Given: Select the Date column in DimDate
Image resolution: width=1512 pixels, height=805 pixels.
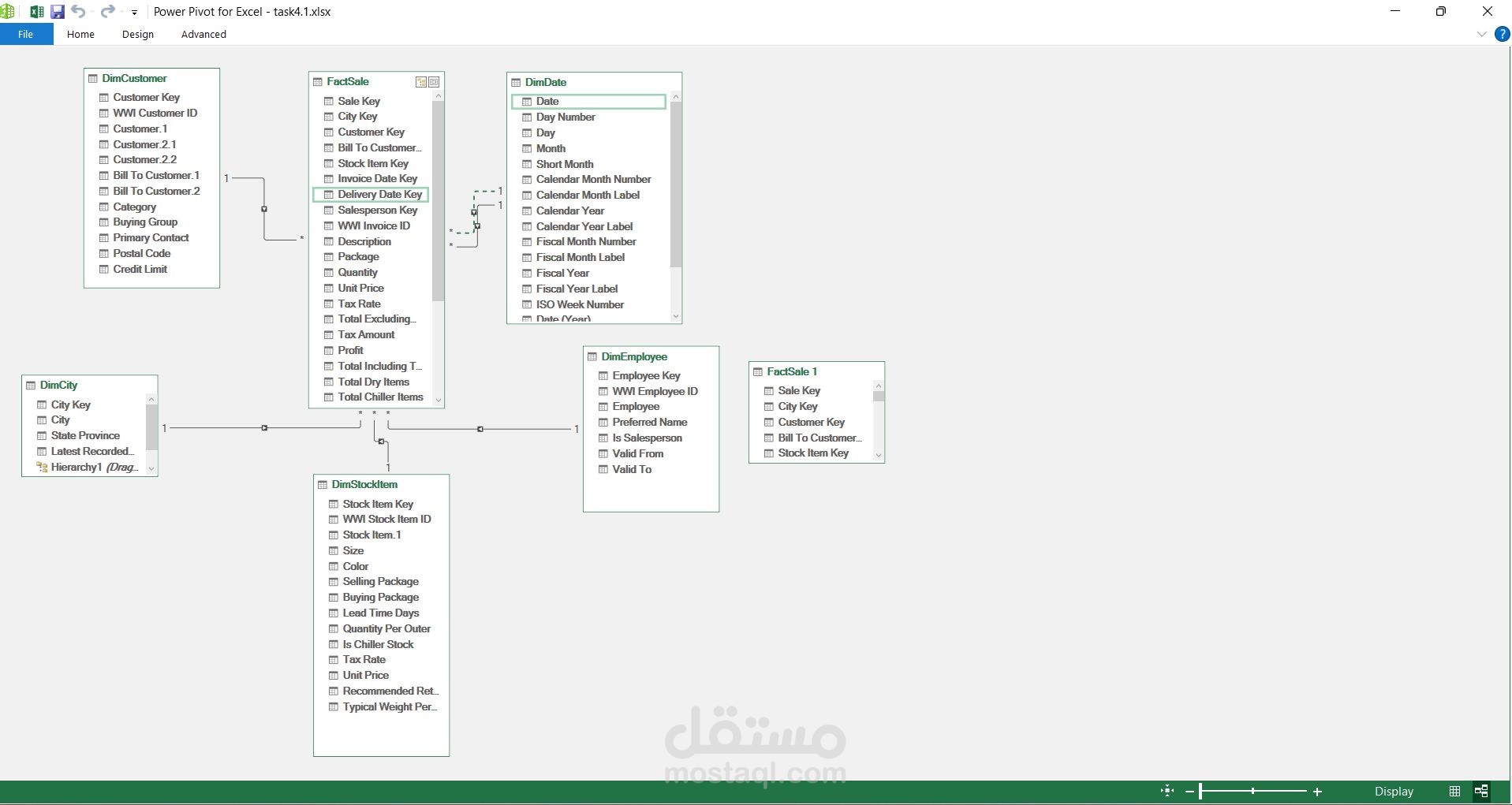Looking at the screenshot, I should [588, 102].
